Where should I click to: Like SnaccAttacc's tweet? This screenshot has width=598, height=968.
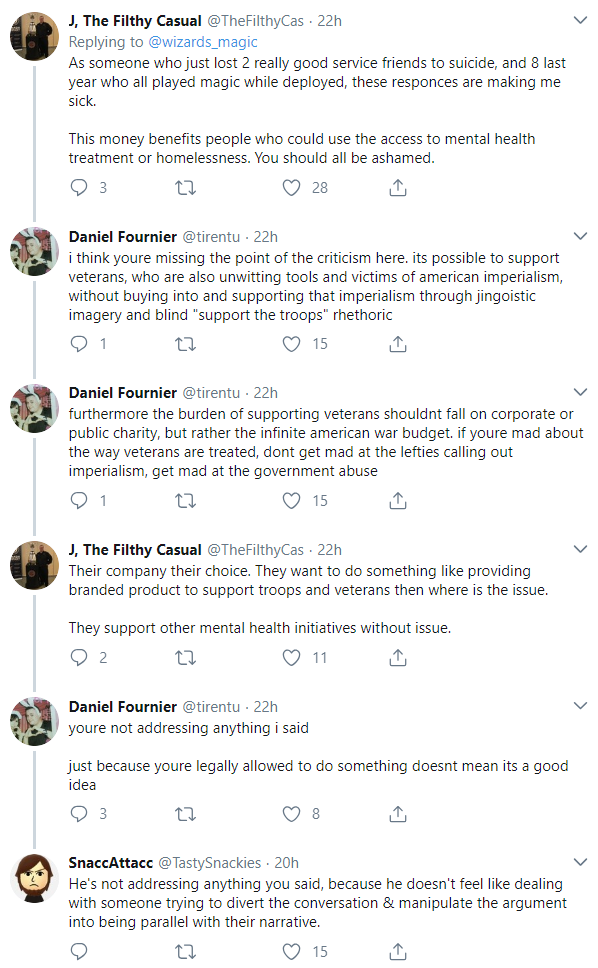tap(291, 951)
